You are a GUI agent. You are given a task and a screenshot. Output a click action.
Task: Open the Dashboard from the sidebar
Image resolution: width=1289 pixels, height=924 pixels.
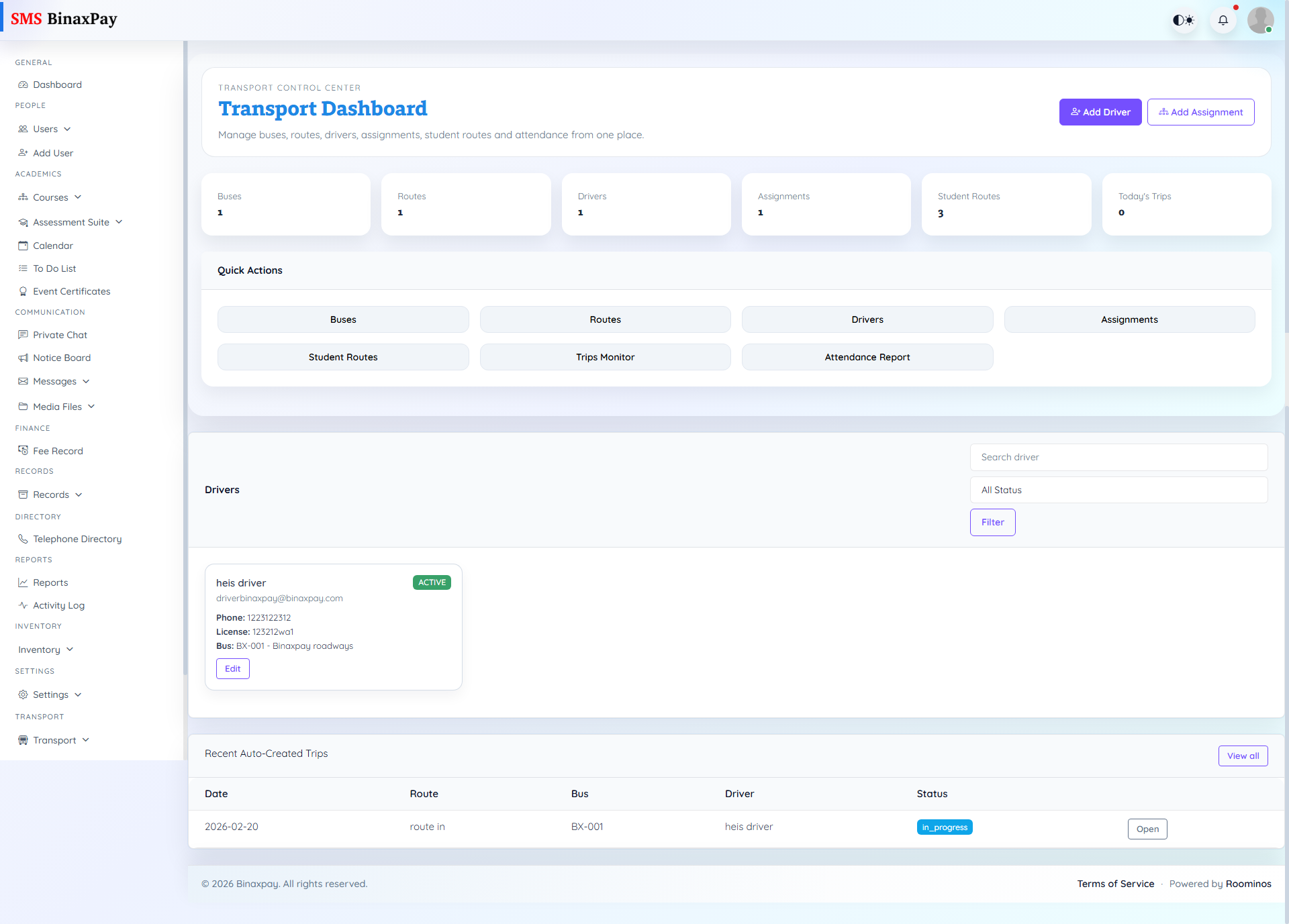pyautogui.click(x=57, y=85)
